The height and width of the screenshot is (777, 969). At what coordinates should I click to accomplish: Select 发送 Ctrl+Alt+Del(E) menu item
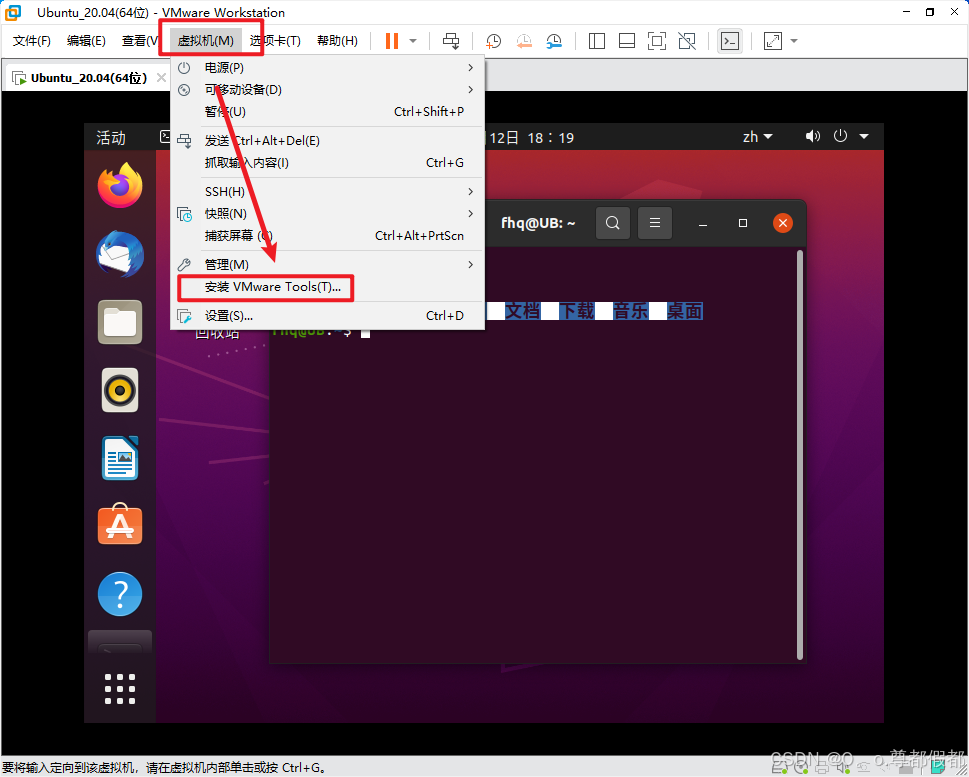click(x=327, y=140)
